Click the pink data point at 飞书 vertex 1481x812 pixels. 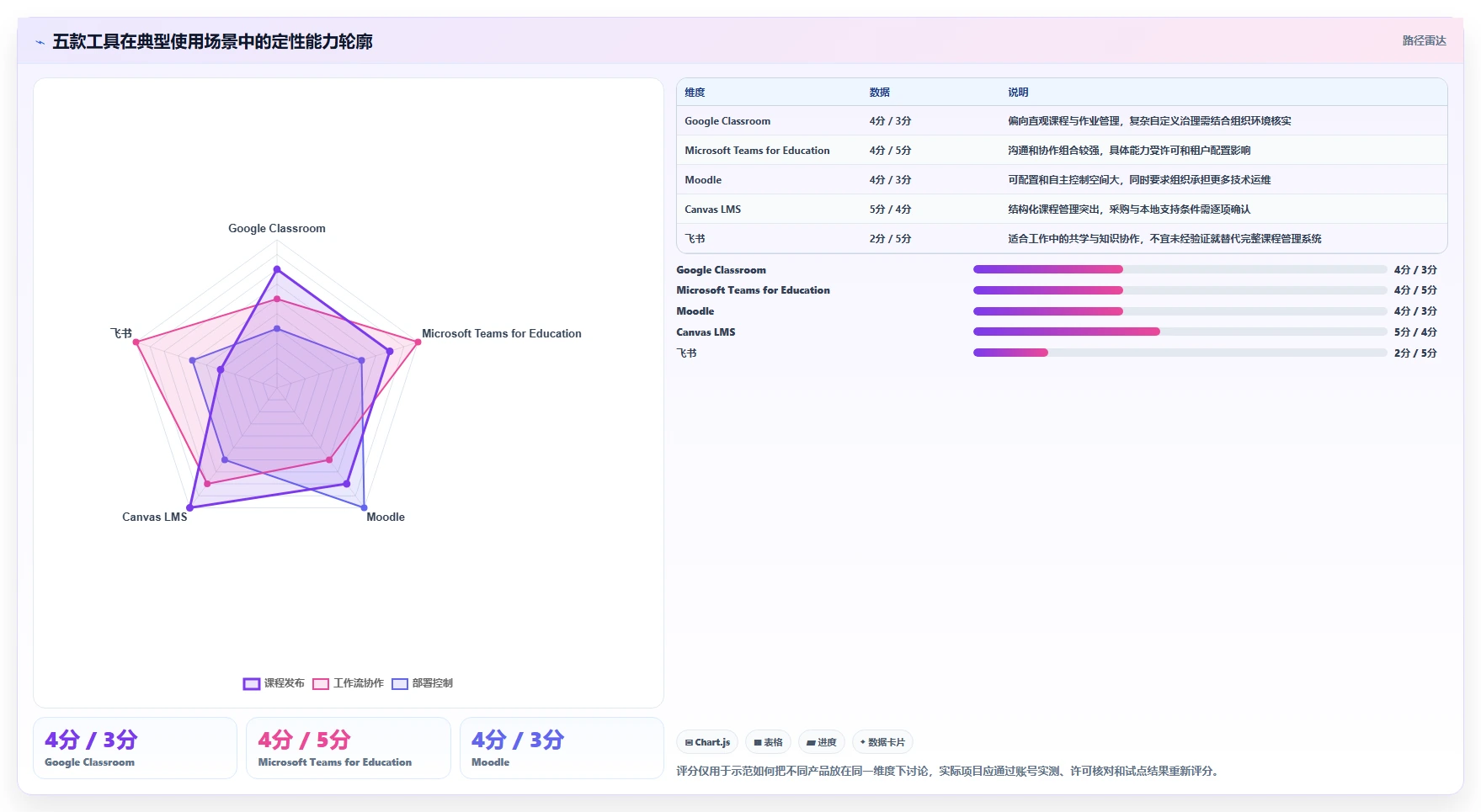(x=136, y=342)
